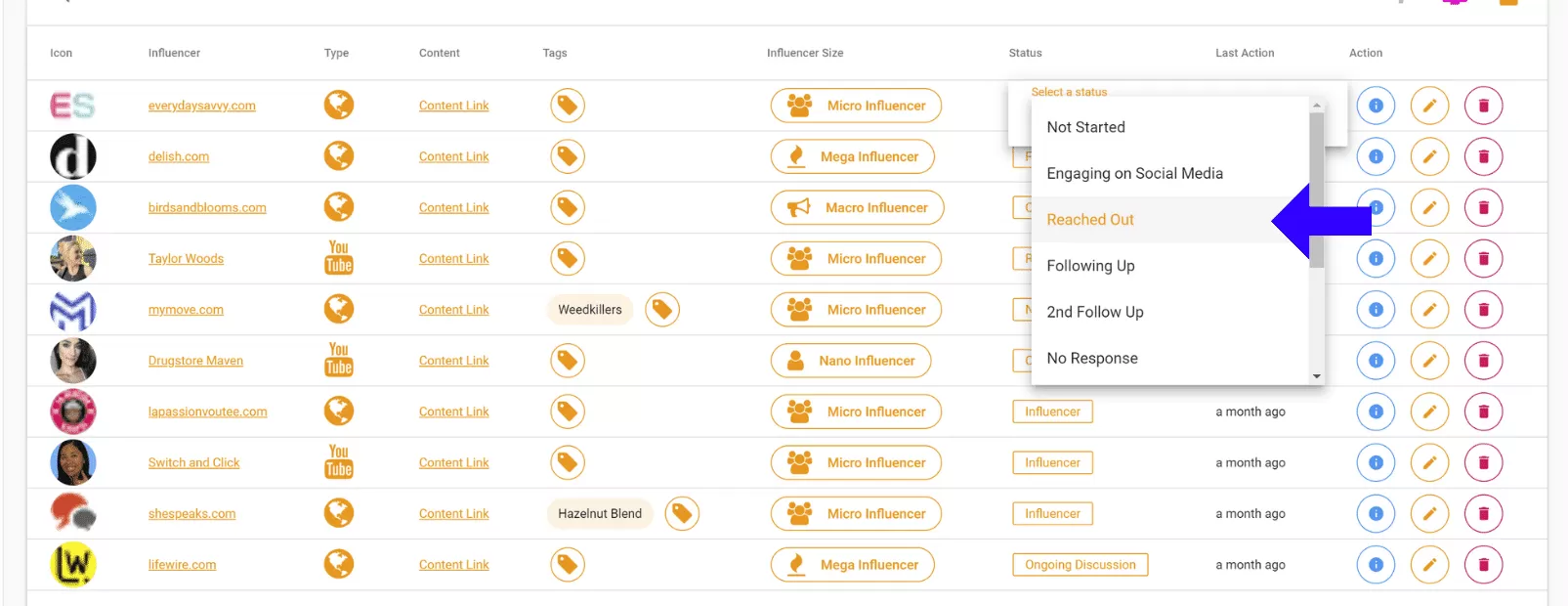Delete the mymove.com influencer
Viewport: 1568px width, 606px height.
coord(1483,310)
